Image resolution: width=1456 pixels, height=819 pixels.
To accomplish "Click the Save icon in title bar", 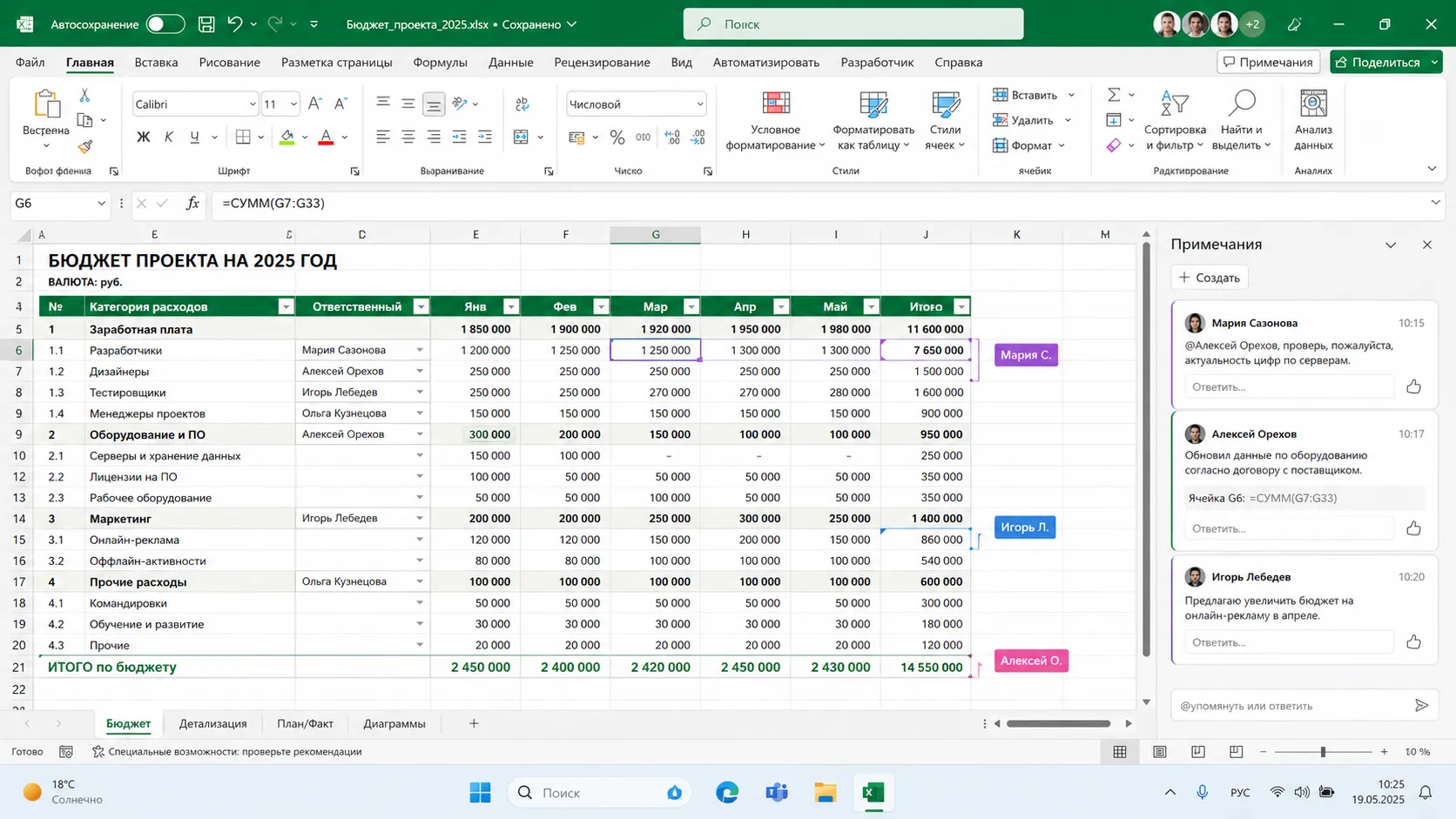I will pyautogui.click(x=206, y=24).
